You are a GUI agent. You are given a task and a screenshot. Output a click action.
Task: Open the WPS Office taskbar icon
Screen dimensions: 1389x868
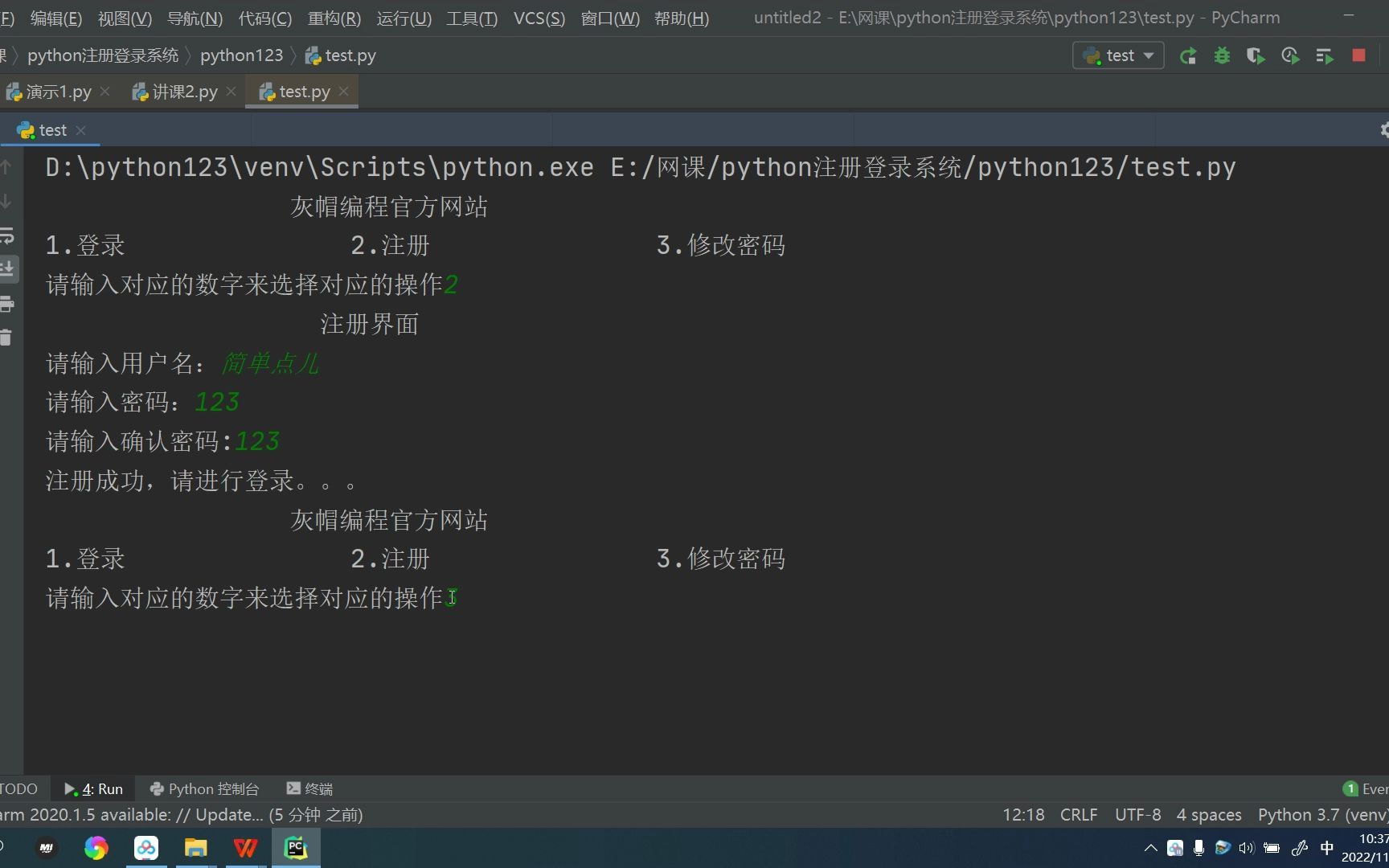click(245, 848)
